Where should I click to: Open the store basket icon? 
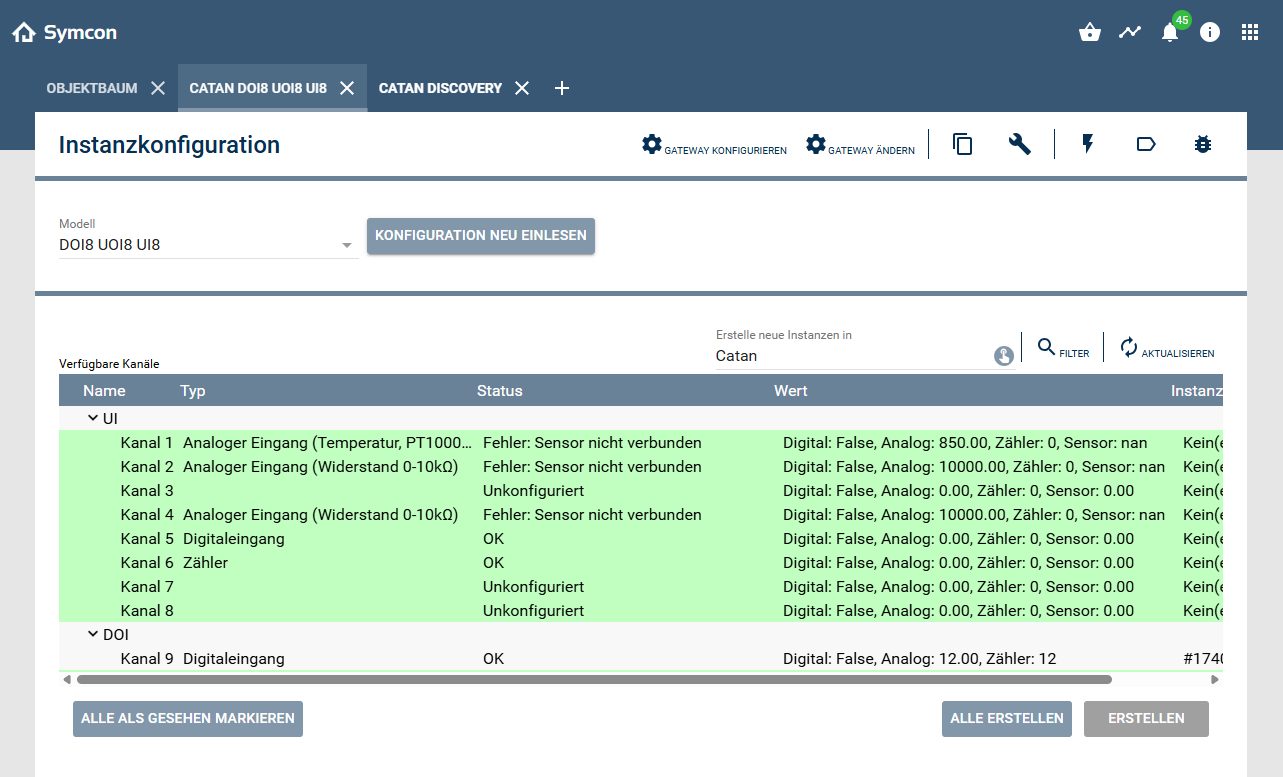(1090, 32)
